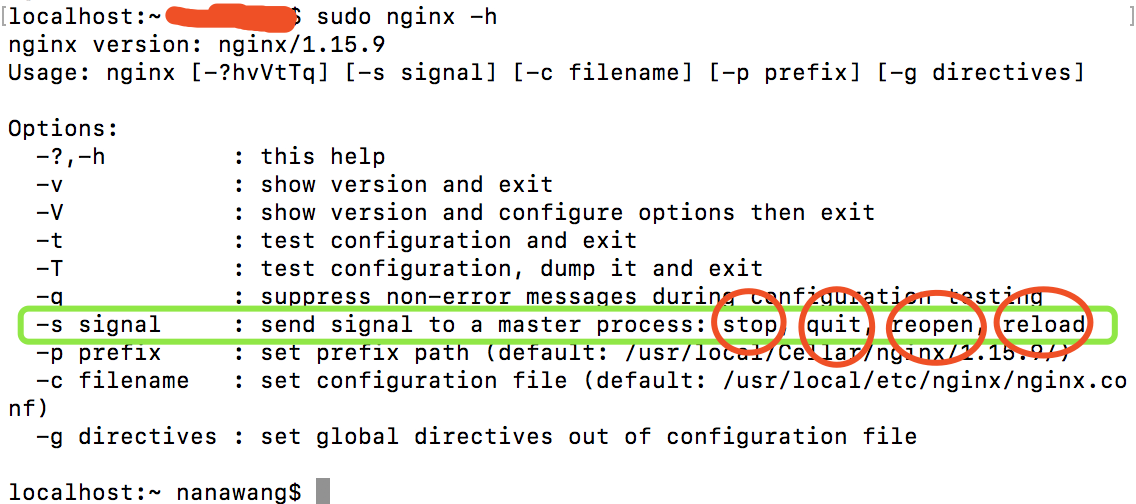Click the "-?,-h" help option
The height and width of the screenshot is (504, 1136).
70,157
